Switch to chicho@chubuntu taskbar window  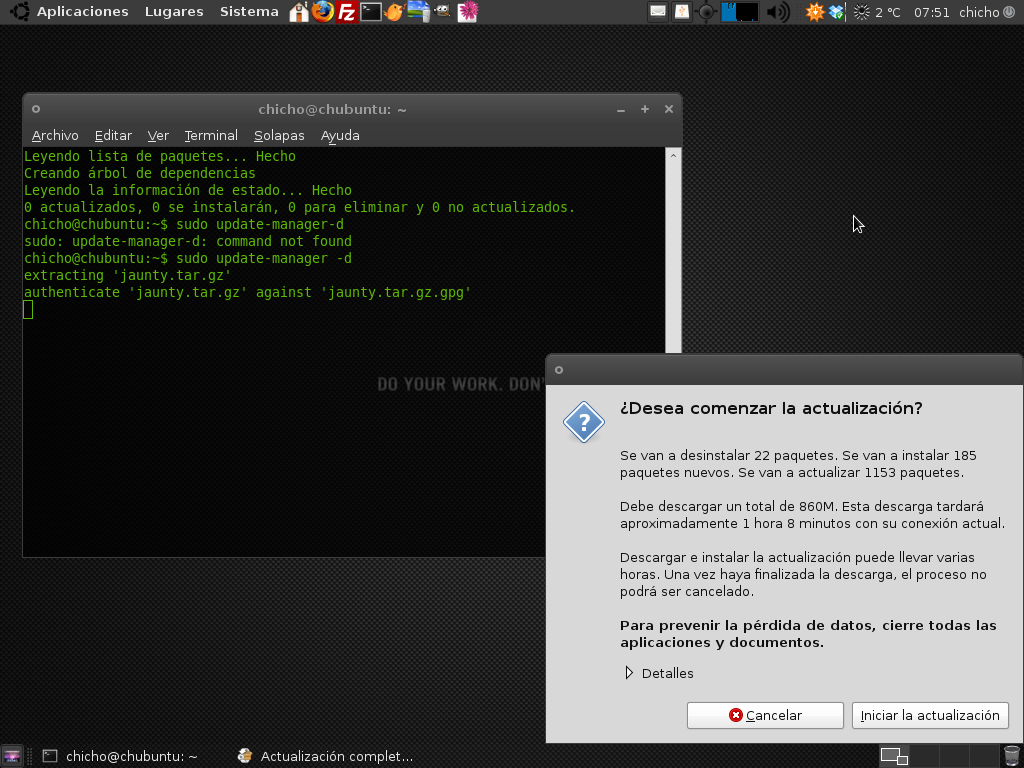click(121, 756)
